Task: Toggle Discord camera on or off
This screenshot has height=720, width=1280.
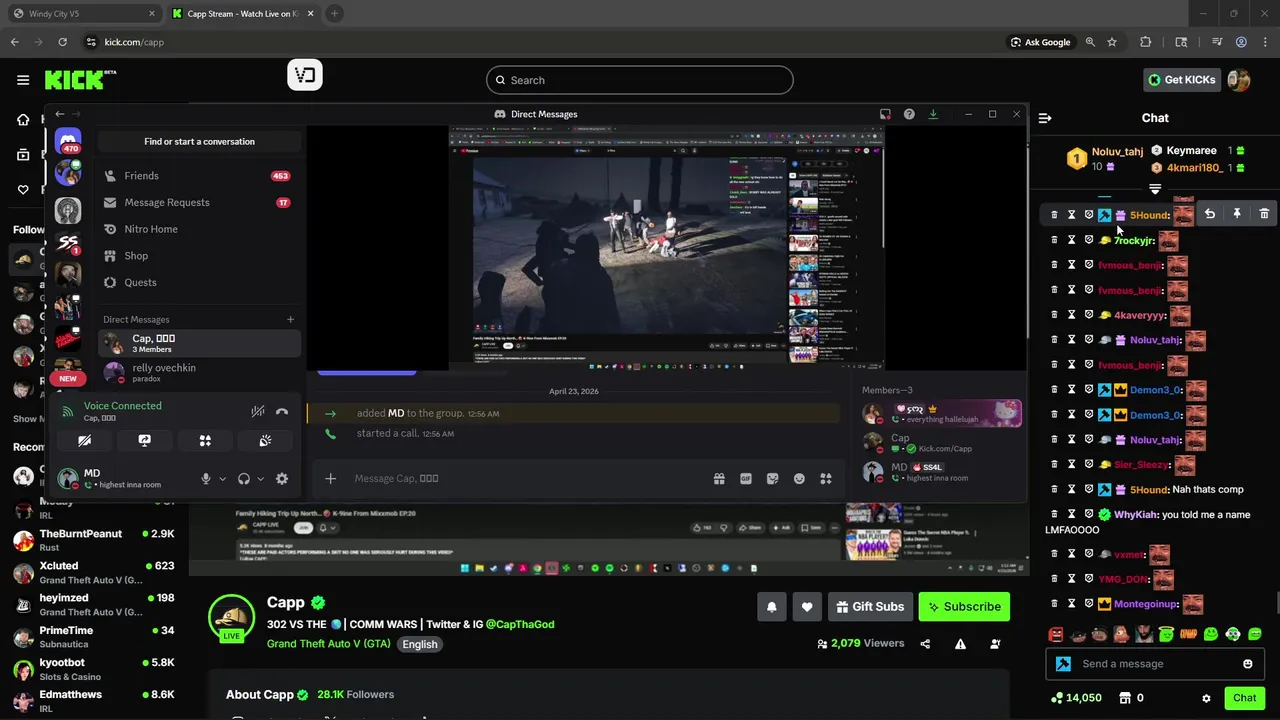Action: point(84,440)
